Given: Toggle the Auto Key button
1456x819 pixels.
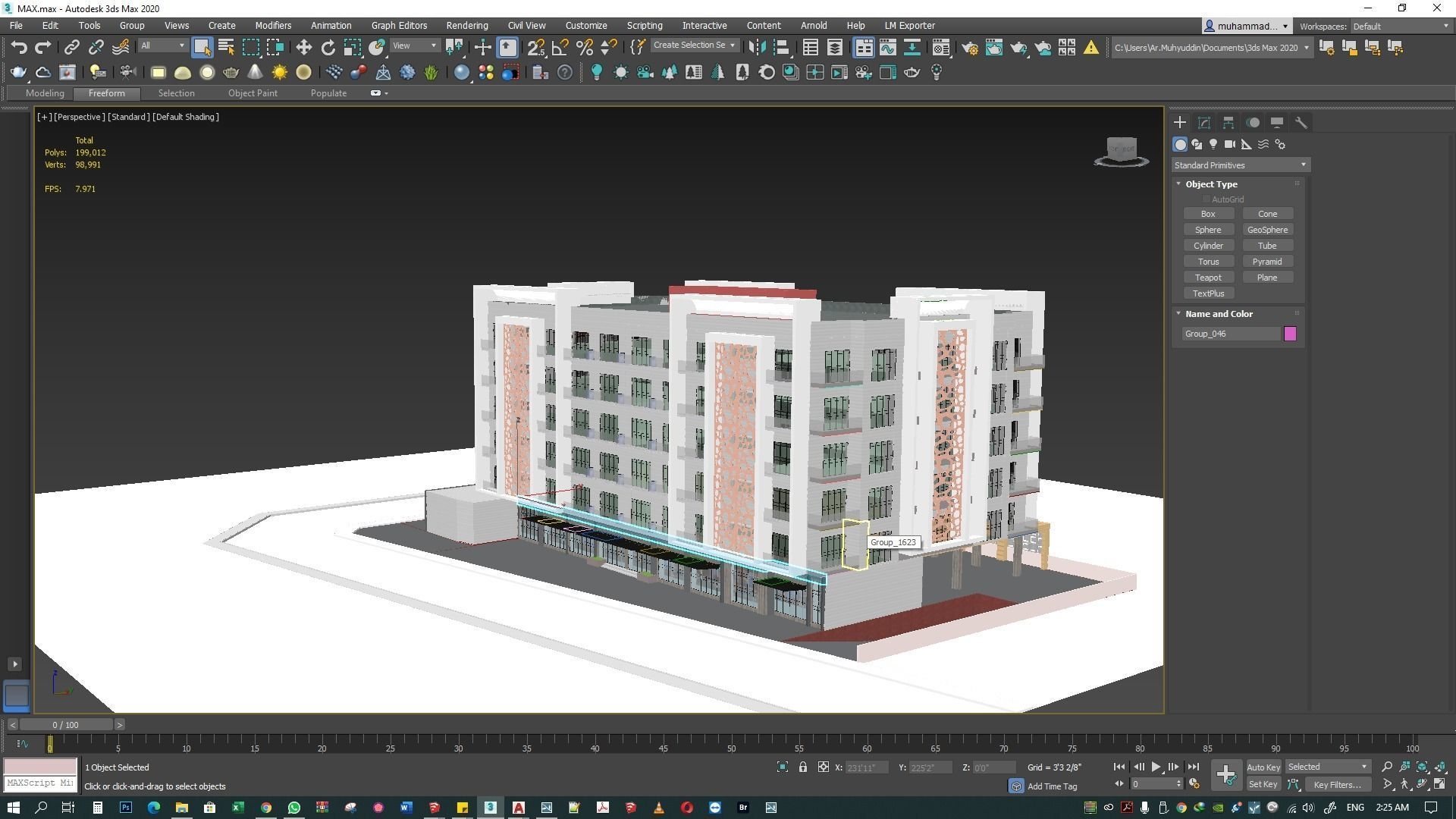Looking at the screenshot, I should click(1263, 767).
